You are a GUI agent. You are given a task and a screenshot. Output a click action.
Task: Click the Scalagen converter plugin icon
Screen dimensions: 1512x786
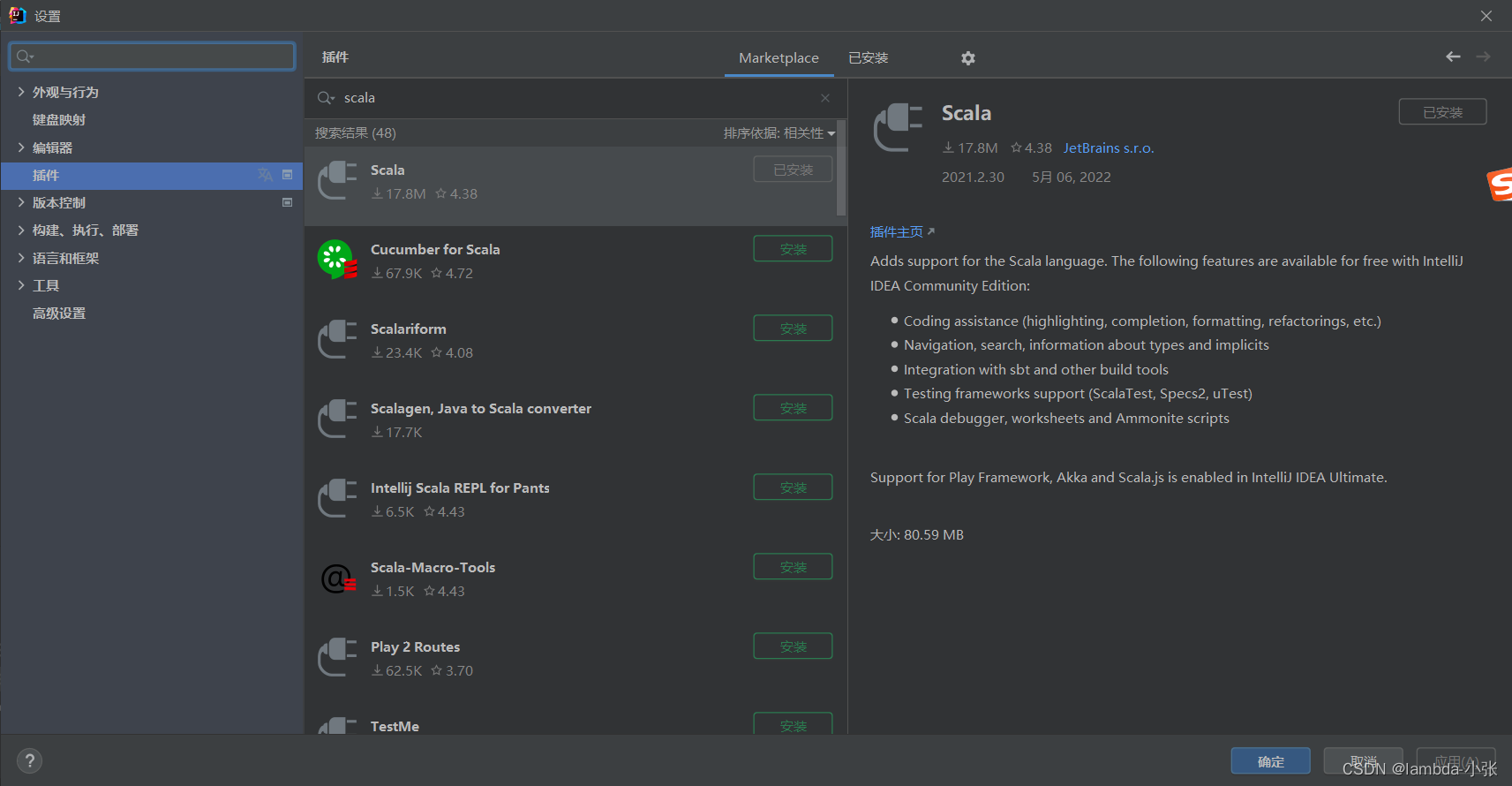pyautogui.click(x=337, y=419)
